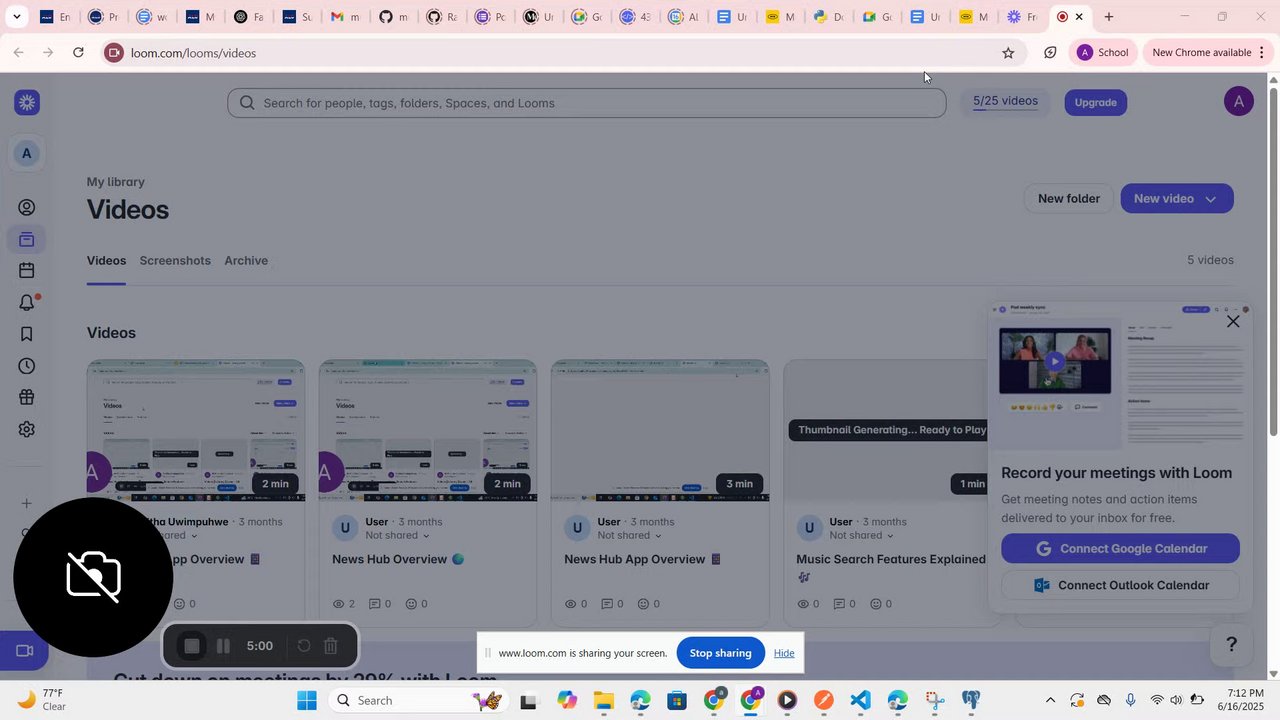Open the Watch Later bookmark icon
Image resolution: width=1280 pixels, height=720 pixels.
pos(27,334)
